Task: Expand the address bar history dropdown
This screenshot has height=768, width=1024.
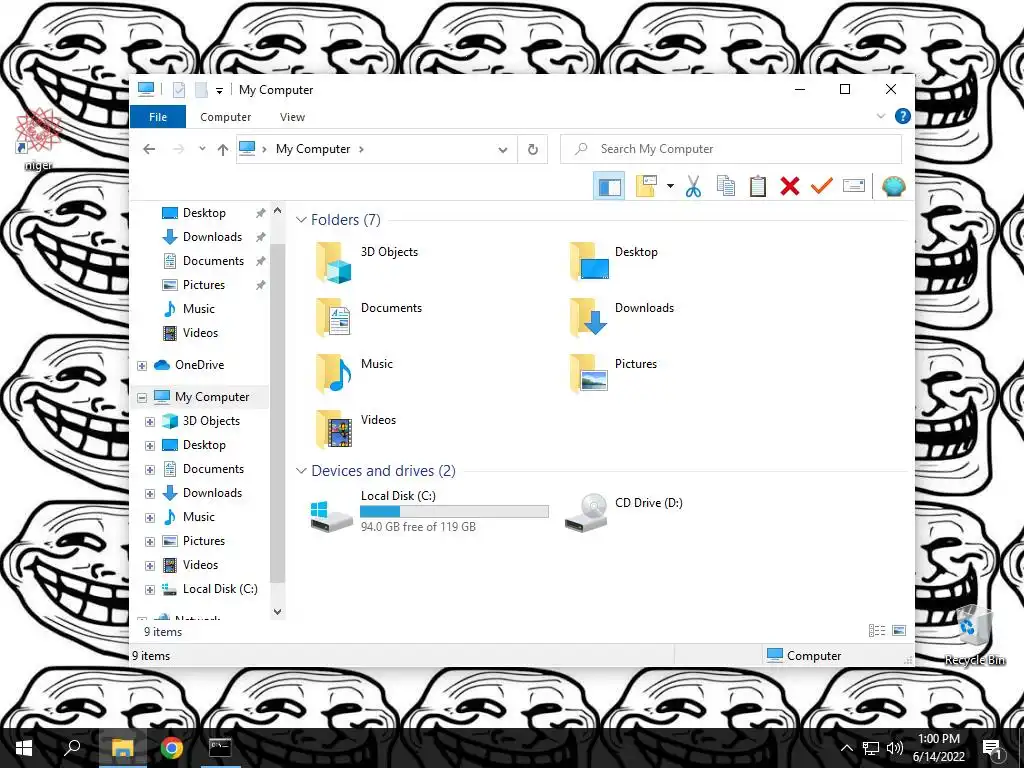Action: tap(503, 150)
